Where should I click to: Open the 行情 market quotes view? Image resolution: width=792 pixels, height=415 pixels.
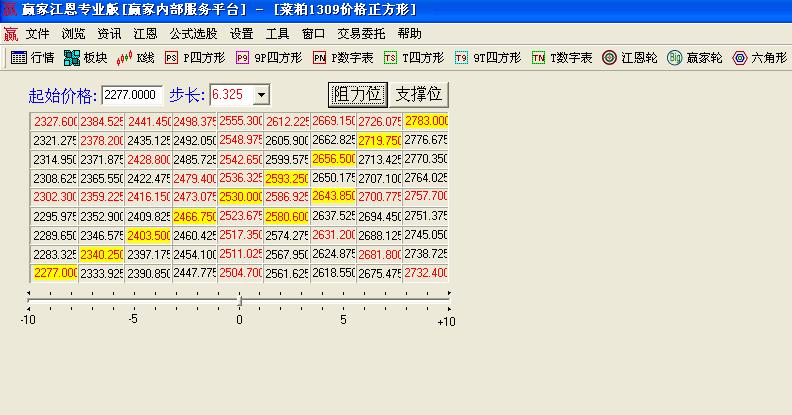pos(32,58)
